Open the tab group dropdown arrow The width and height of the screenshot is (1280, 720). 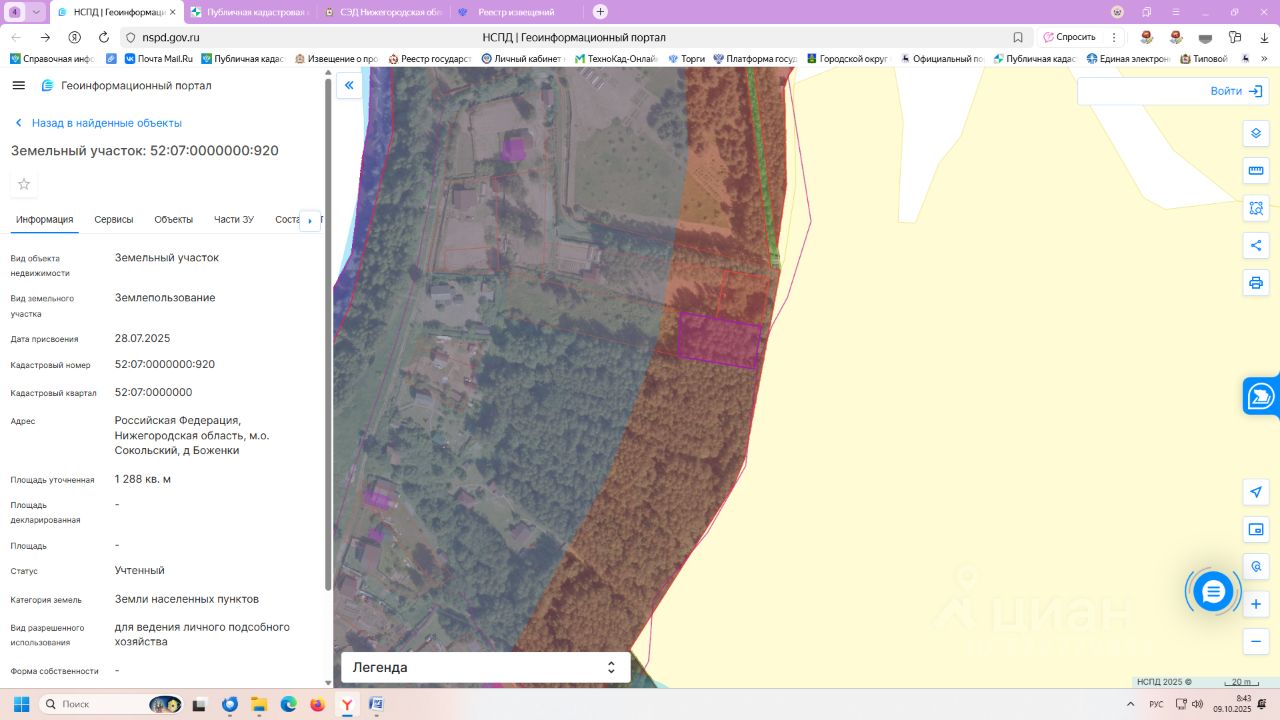click(36, 12)
